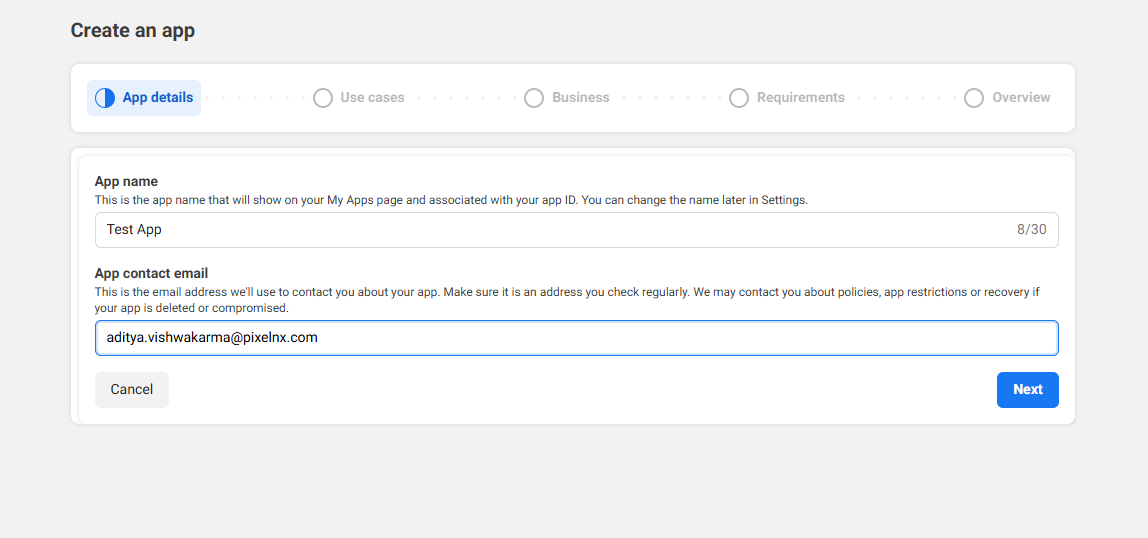This screenshot has width=1148, height=538.
Task: Click the Business step circle icon
Action: click(534, 98)
